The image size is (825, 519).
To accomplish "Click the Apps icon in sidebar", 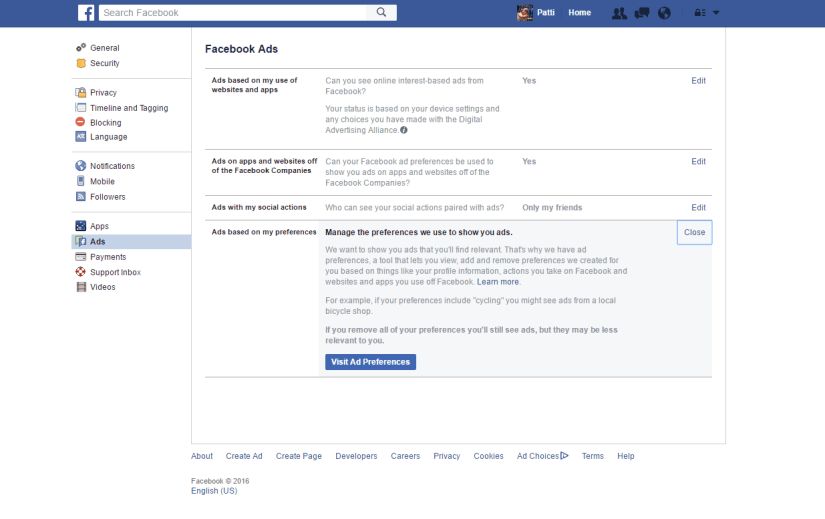I will [x=81, y=226].
